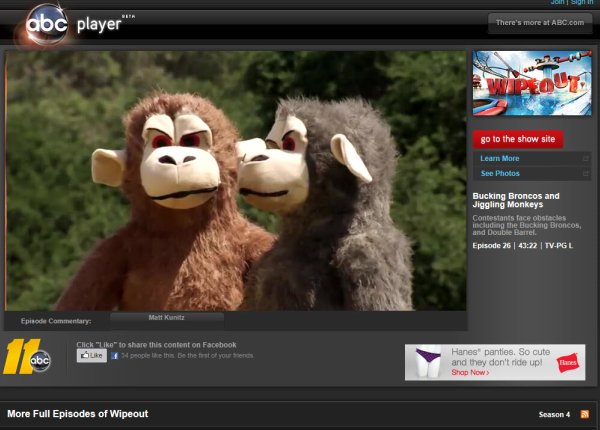Click the "TV-PG L" rating text
The height and width of the screenshot is (430, 600).
click(559, 246)
